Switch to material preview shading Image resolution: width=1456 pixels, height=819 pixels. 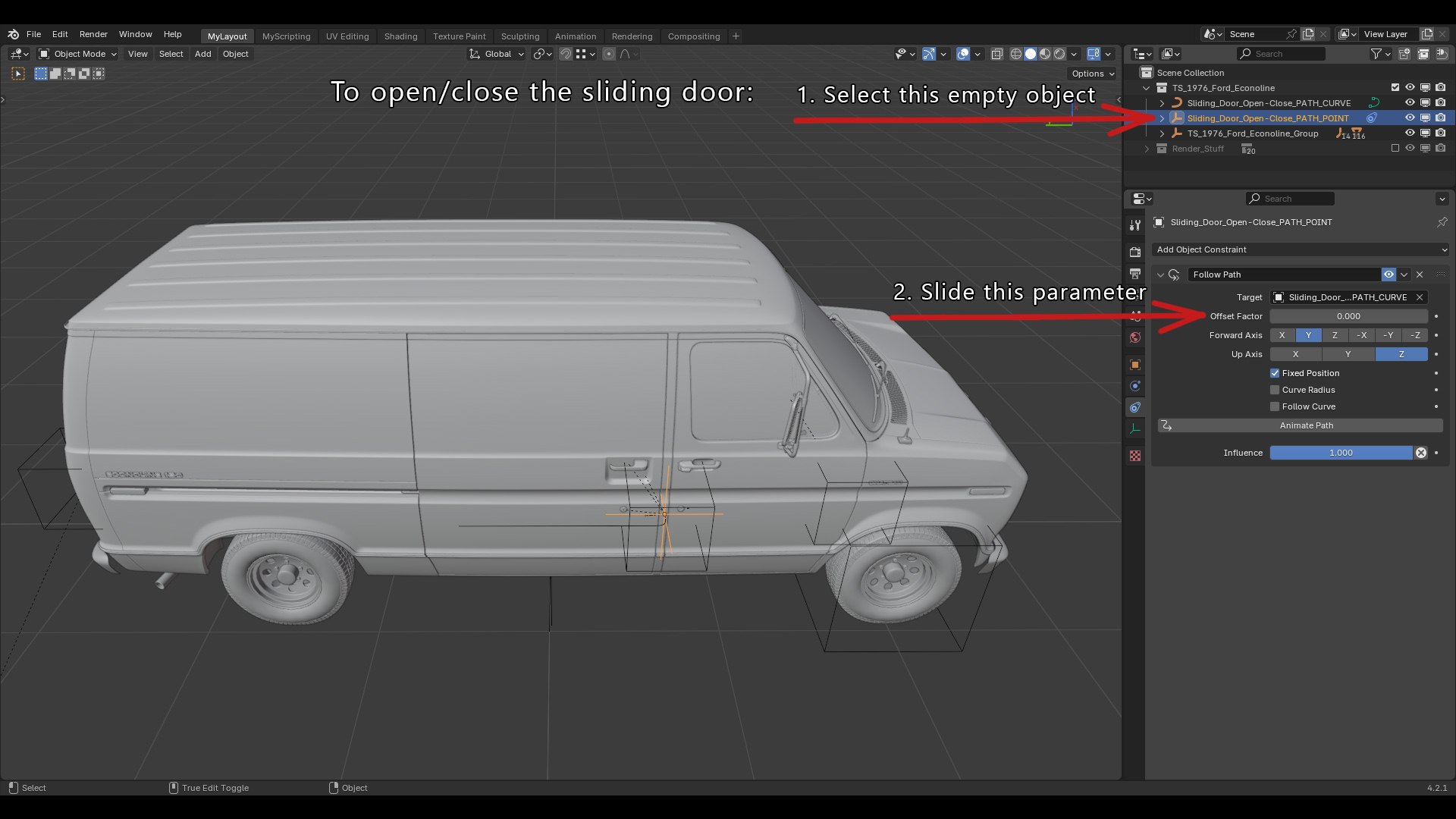coord(1045,54)
